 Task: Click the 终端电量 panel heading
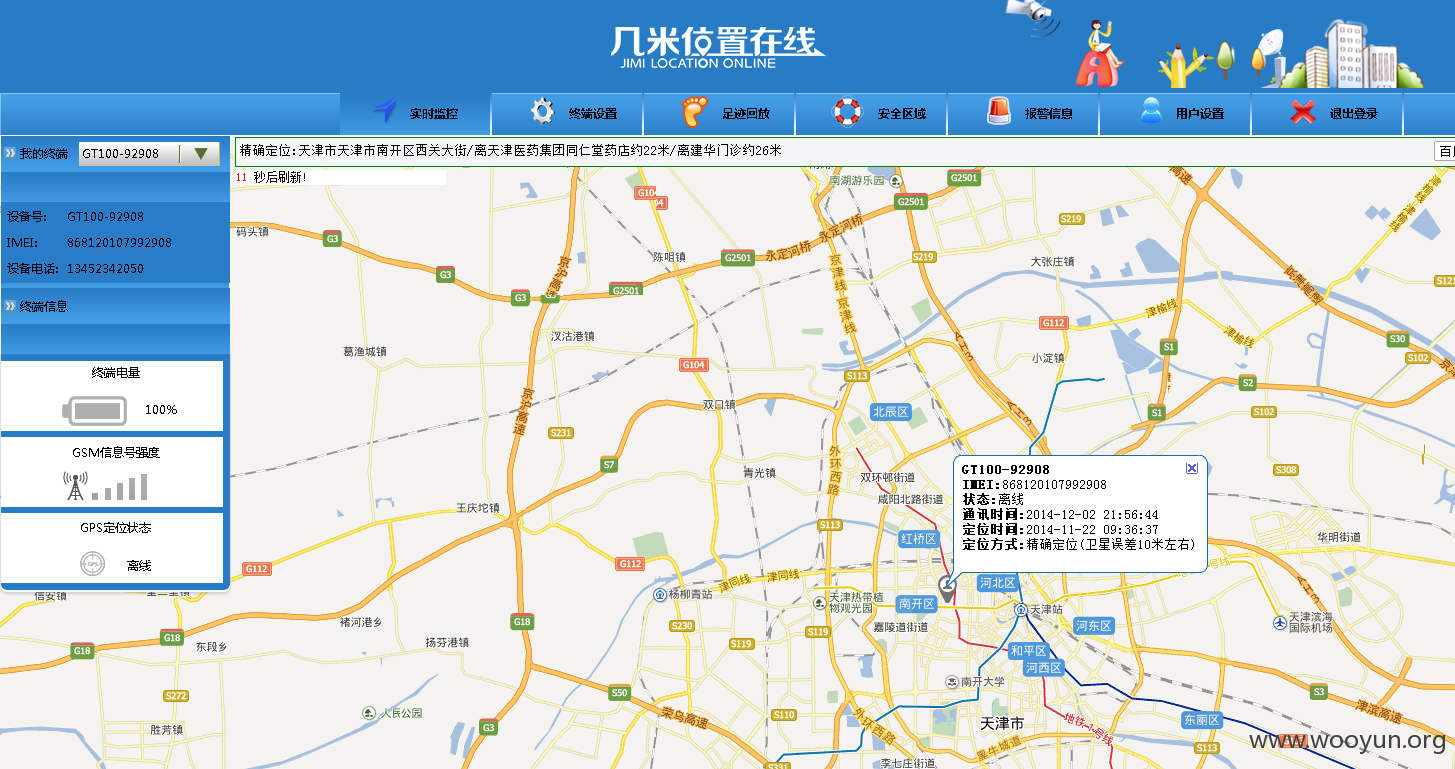(x=116, y=373)
